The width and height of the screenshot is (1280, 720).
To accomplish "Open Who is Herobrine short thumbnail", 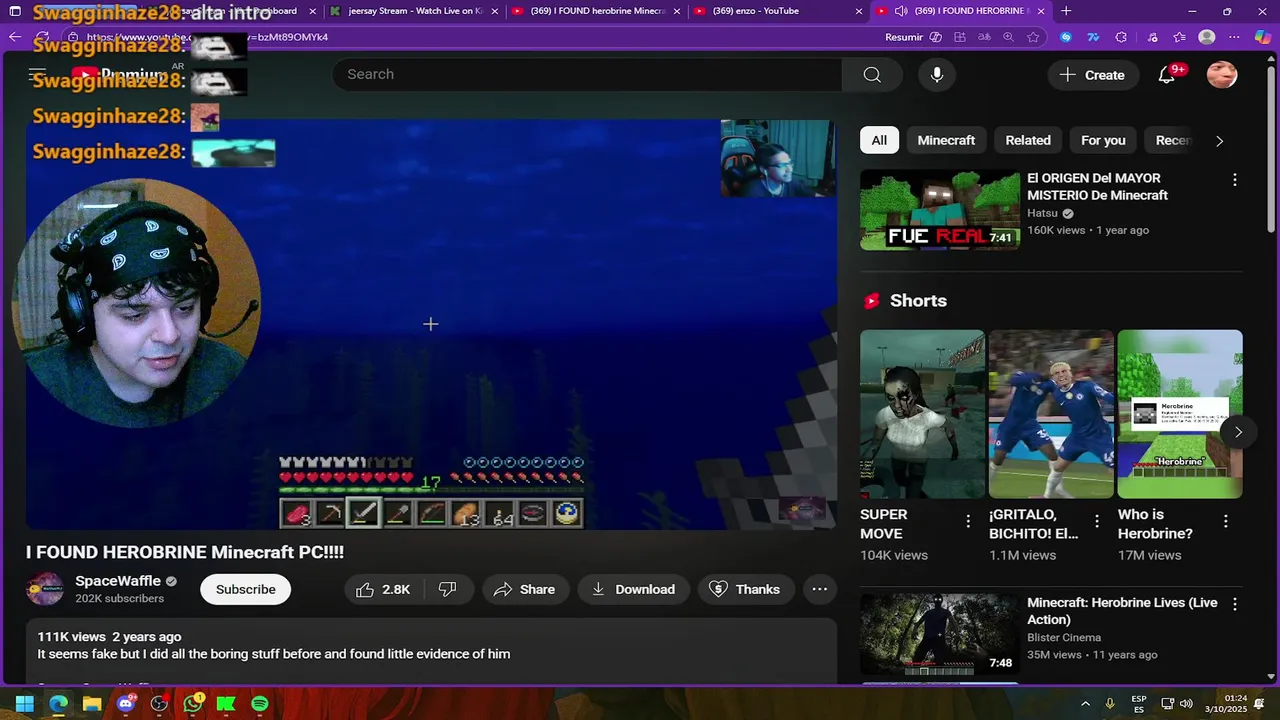I will (1180, 414).
